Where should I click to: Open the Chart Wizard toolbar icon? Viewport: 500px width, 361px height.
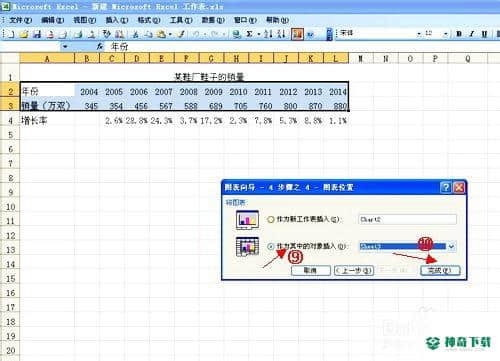297,34
